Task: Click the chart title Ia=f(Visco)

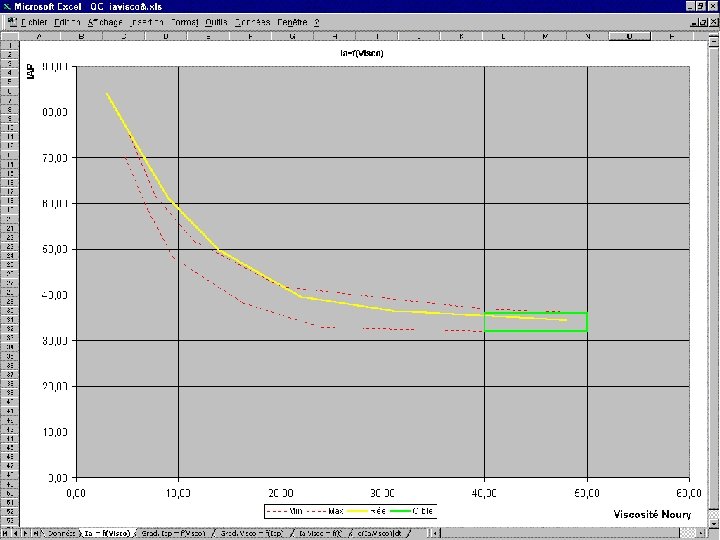Action: (x=362, y=53)
